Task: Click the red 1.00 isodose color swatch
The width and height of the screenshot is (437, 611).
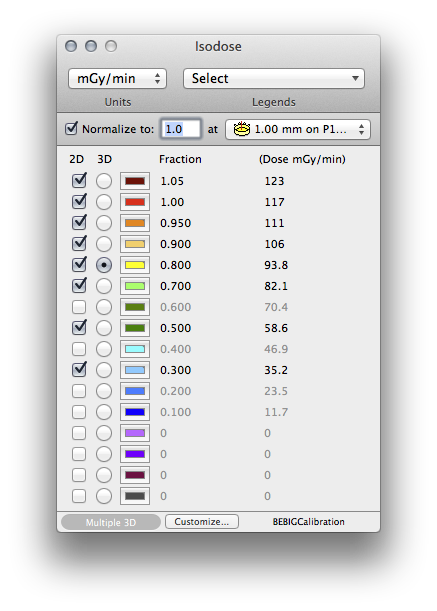Action: [135, 202]
